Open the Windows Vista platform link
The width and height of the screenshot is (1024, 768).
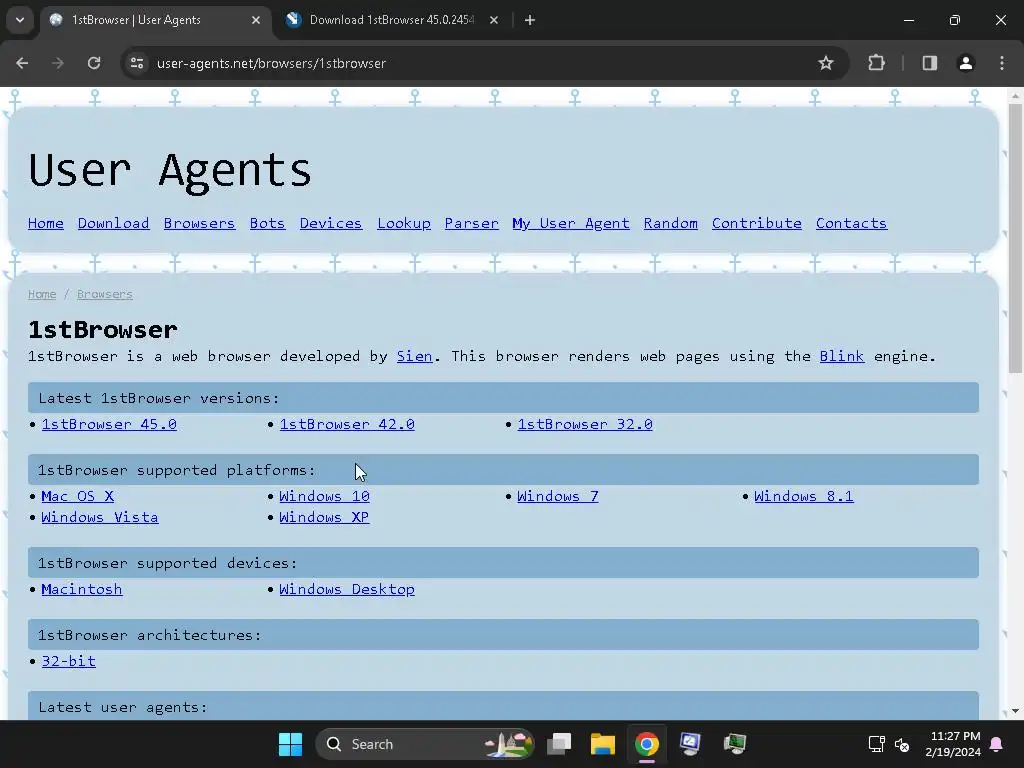pos(100,517)
